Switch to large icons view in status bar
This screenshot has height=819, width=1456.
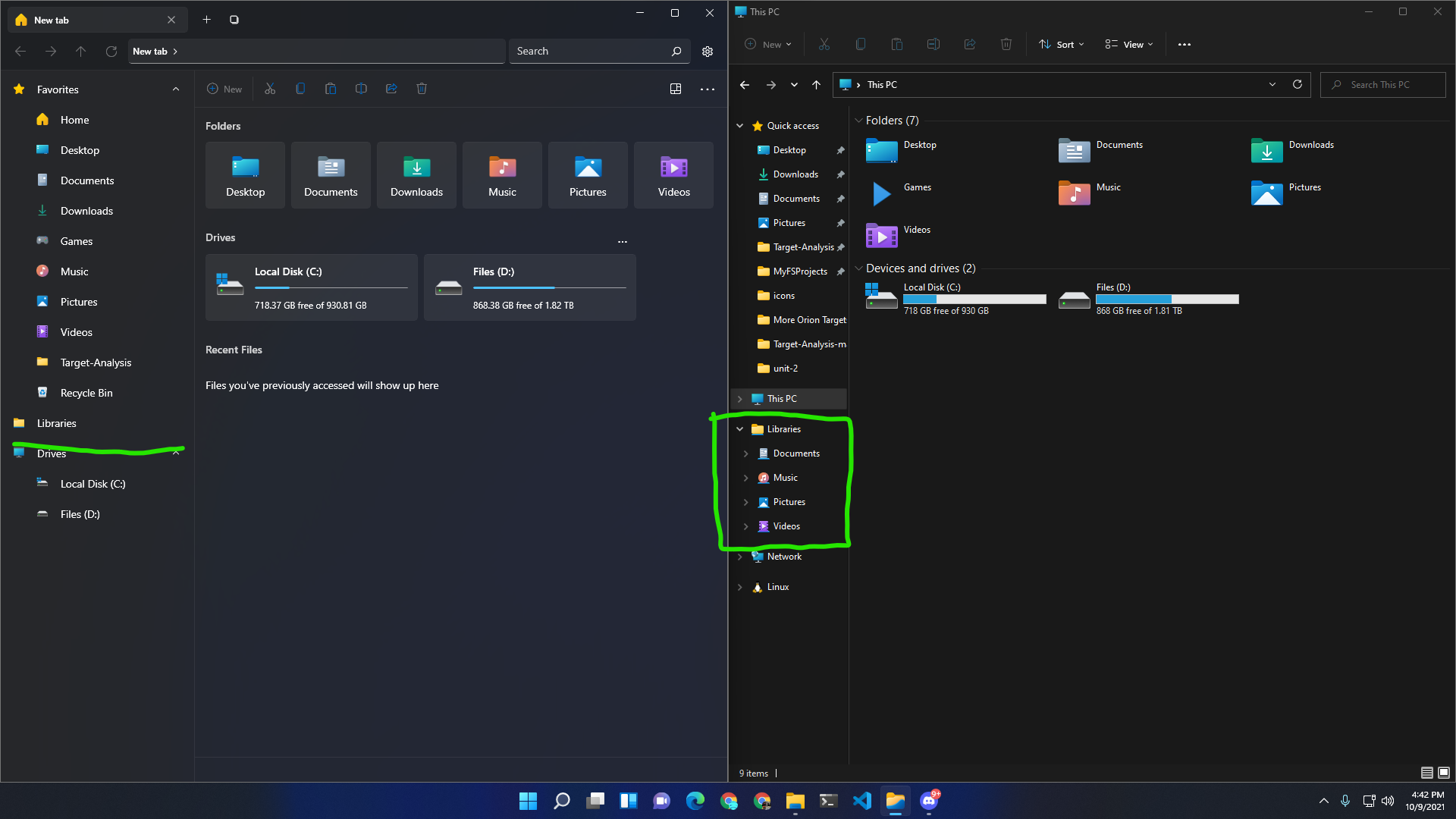[x=1444, y=773]
